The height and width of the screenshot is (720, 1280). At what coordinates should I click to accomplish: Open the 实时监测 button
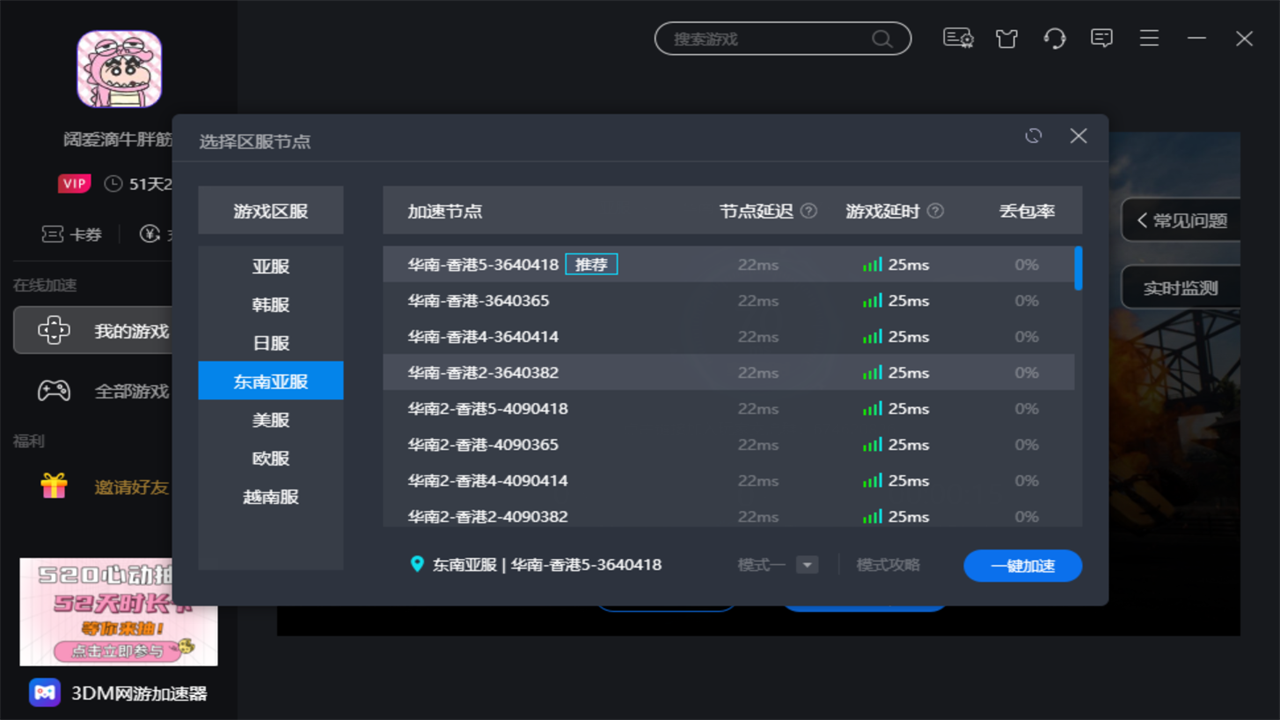point(1181,288)
